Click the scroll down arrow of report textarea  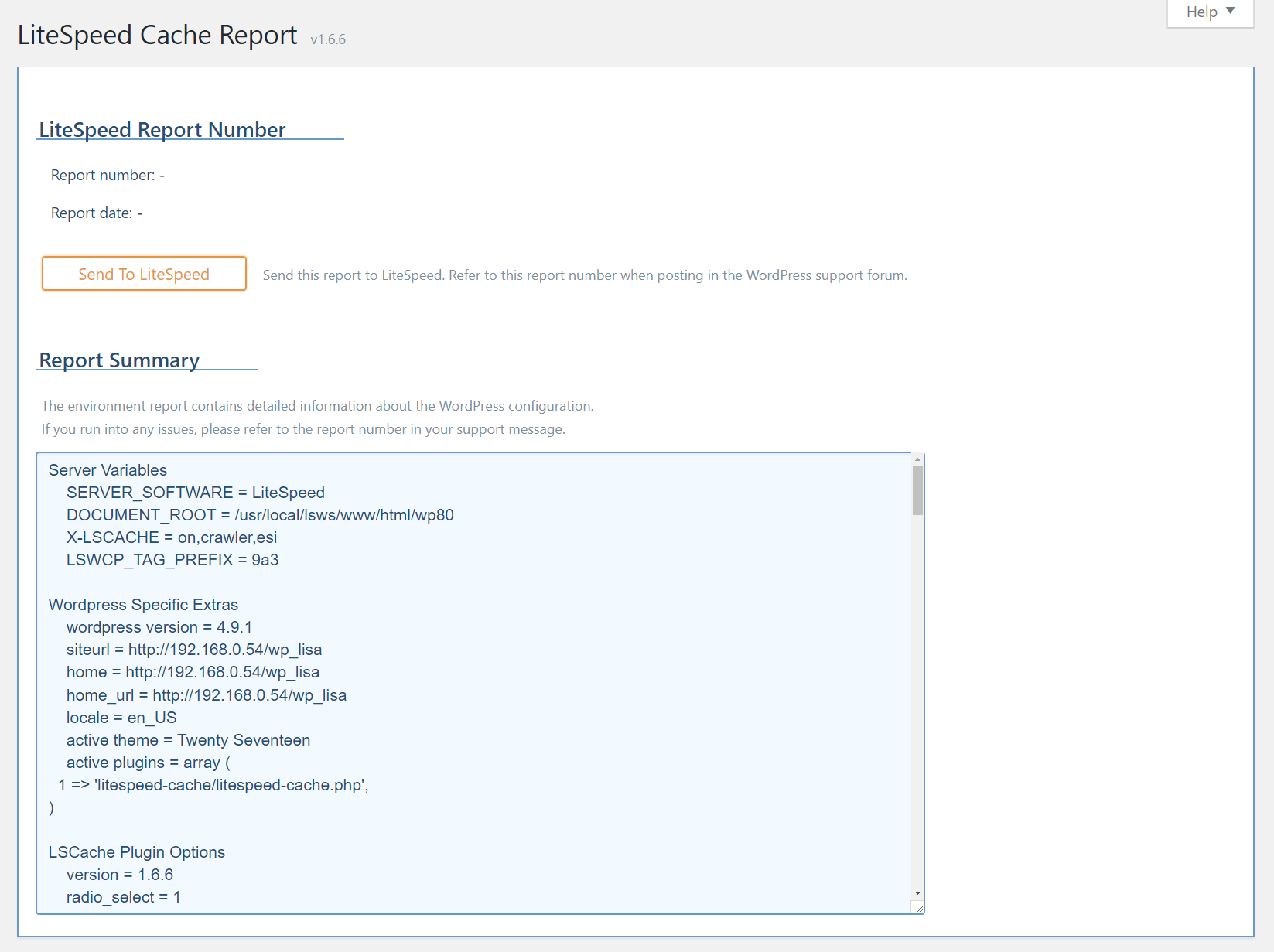(x=917, y=893)
